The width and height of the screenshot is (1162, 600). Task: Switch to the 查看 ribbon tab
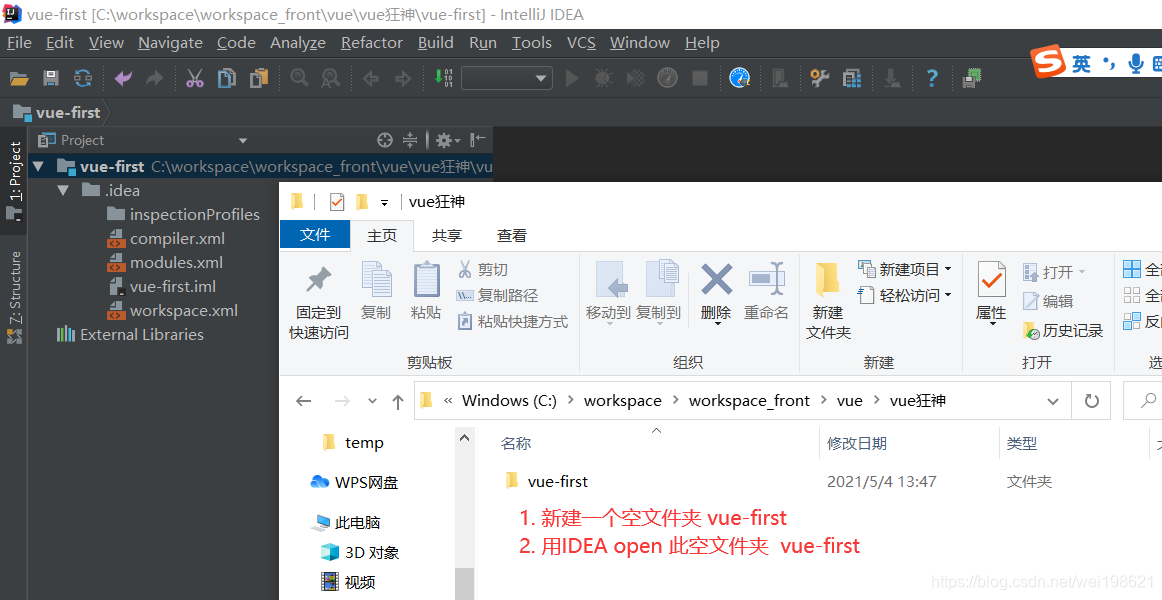coord(511,235)
